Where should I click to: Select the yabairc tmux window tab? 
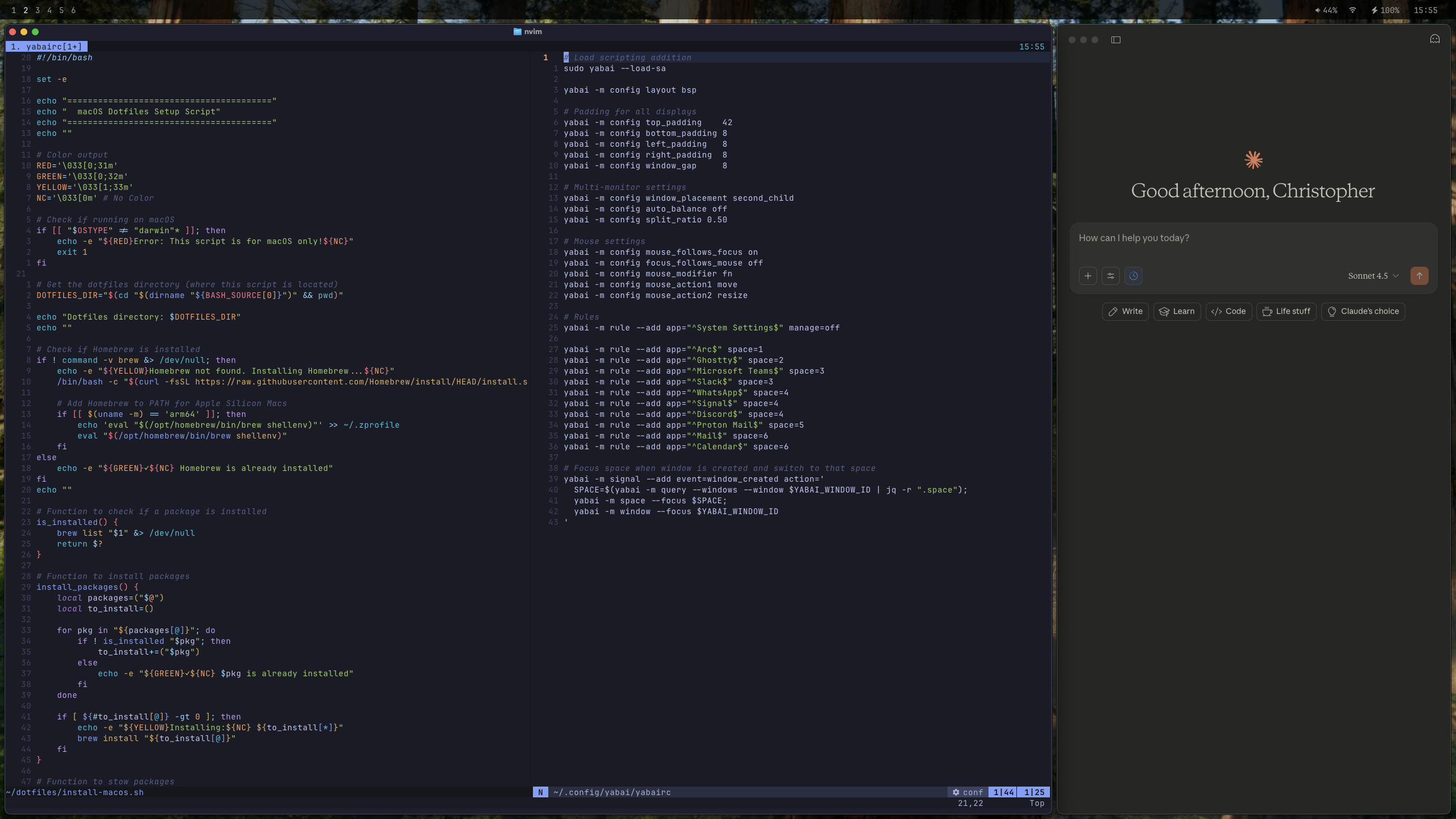pos(47,47)
